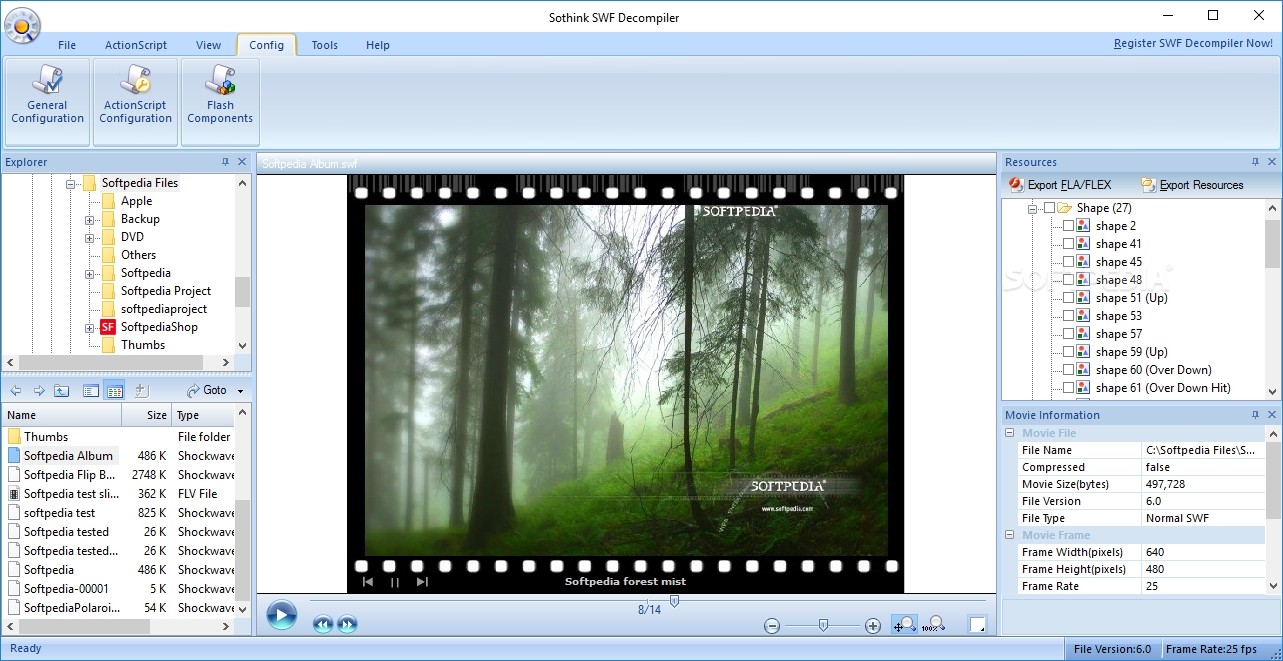Go forward in the Explorer file toolbar
The height and width of the screenshot is (661, 1283).
point(39,391)
